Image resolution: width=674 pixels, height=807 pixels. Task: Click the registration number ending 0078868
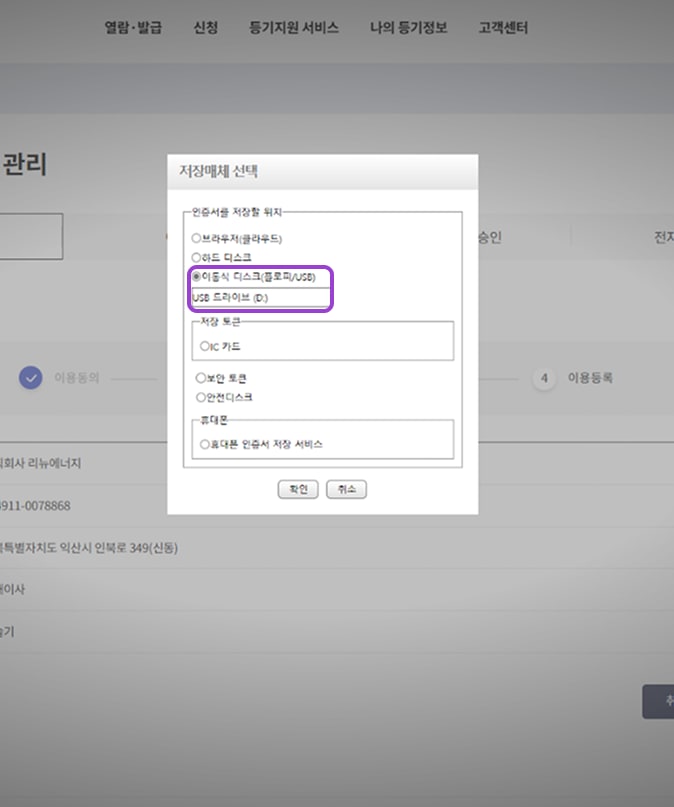pyautogui.click(x=35, y=506)
